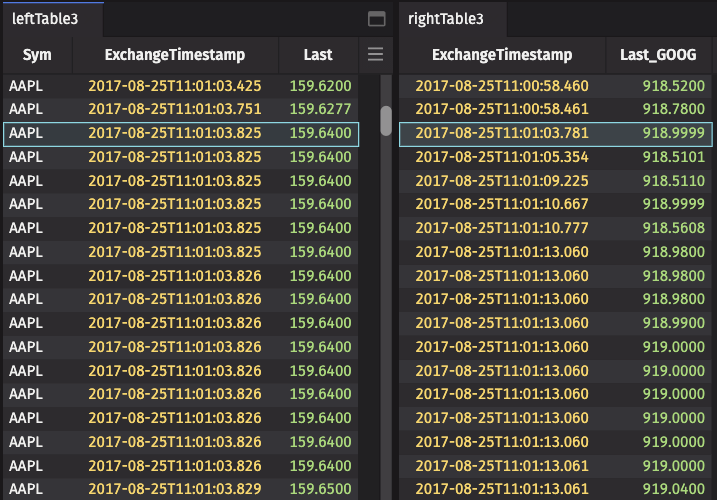The image size is (717, 500).
Task: Click the right table ExchangeTimestamp column header
Action: point(502,55)
